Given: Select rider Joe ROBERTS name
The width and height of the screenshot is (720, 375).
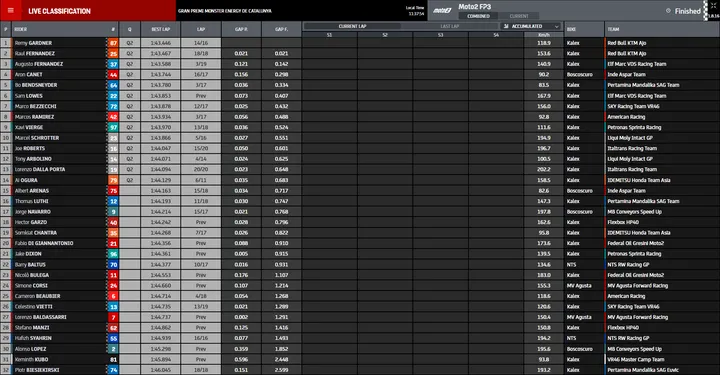Looking at the screenshot, I should tap(30, 149).
